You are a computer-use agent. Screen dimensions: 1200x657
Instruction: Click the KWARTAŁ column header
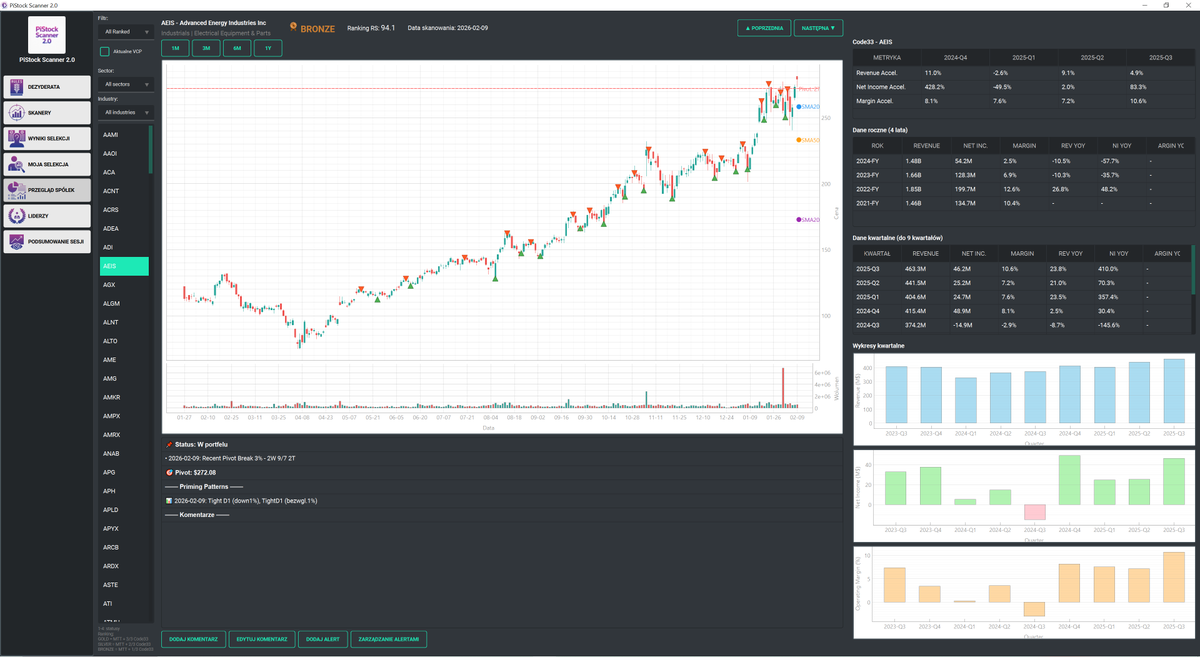tap(877, 253)
